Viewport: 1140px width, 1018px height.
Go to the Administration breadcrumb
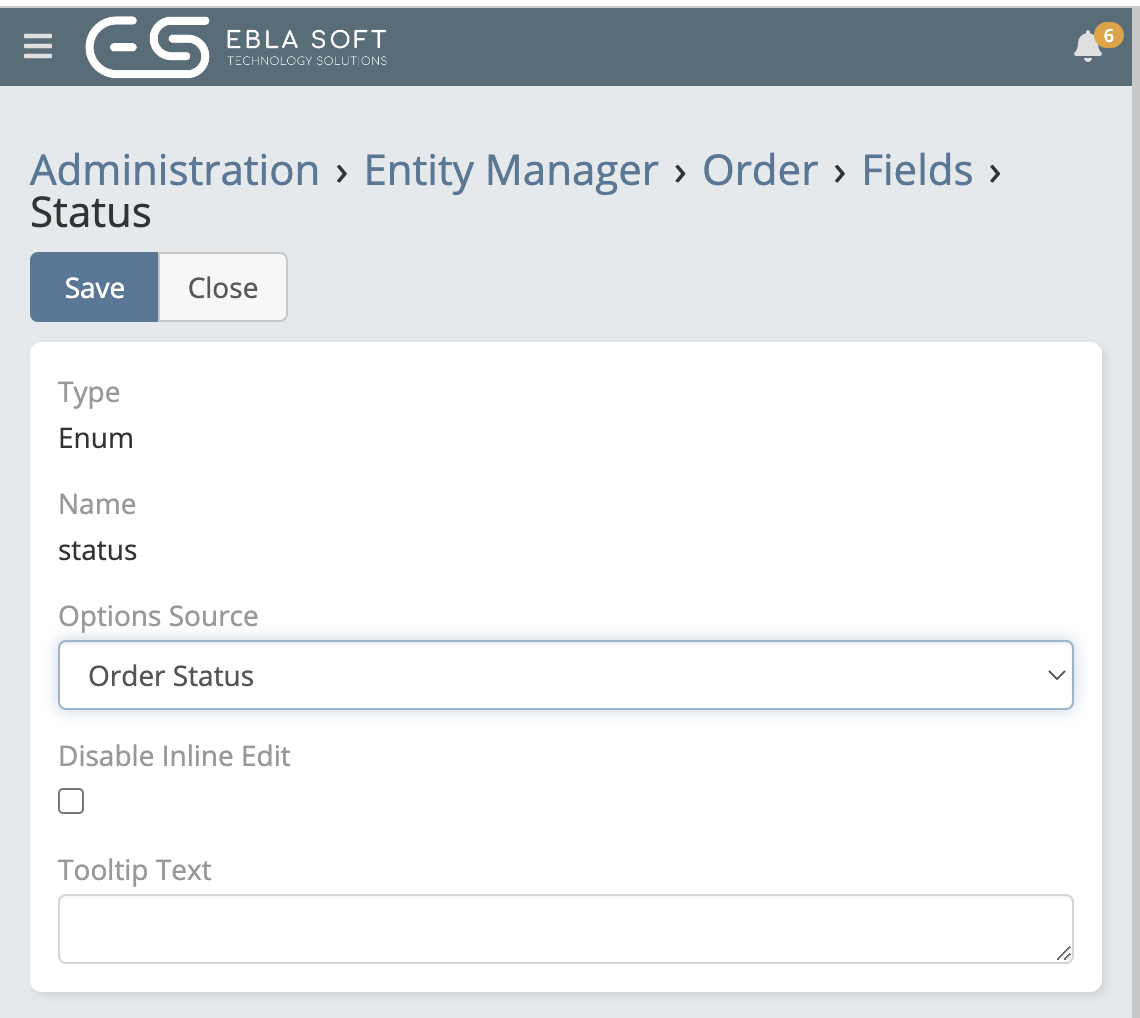[x=175, y=170]
